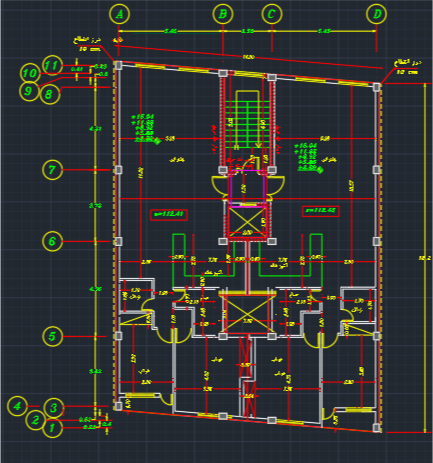Select axis bubble number 8
Screen dimensions: 433x463
(x=50, y=94)
